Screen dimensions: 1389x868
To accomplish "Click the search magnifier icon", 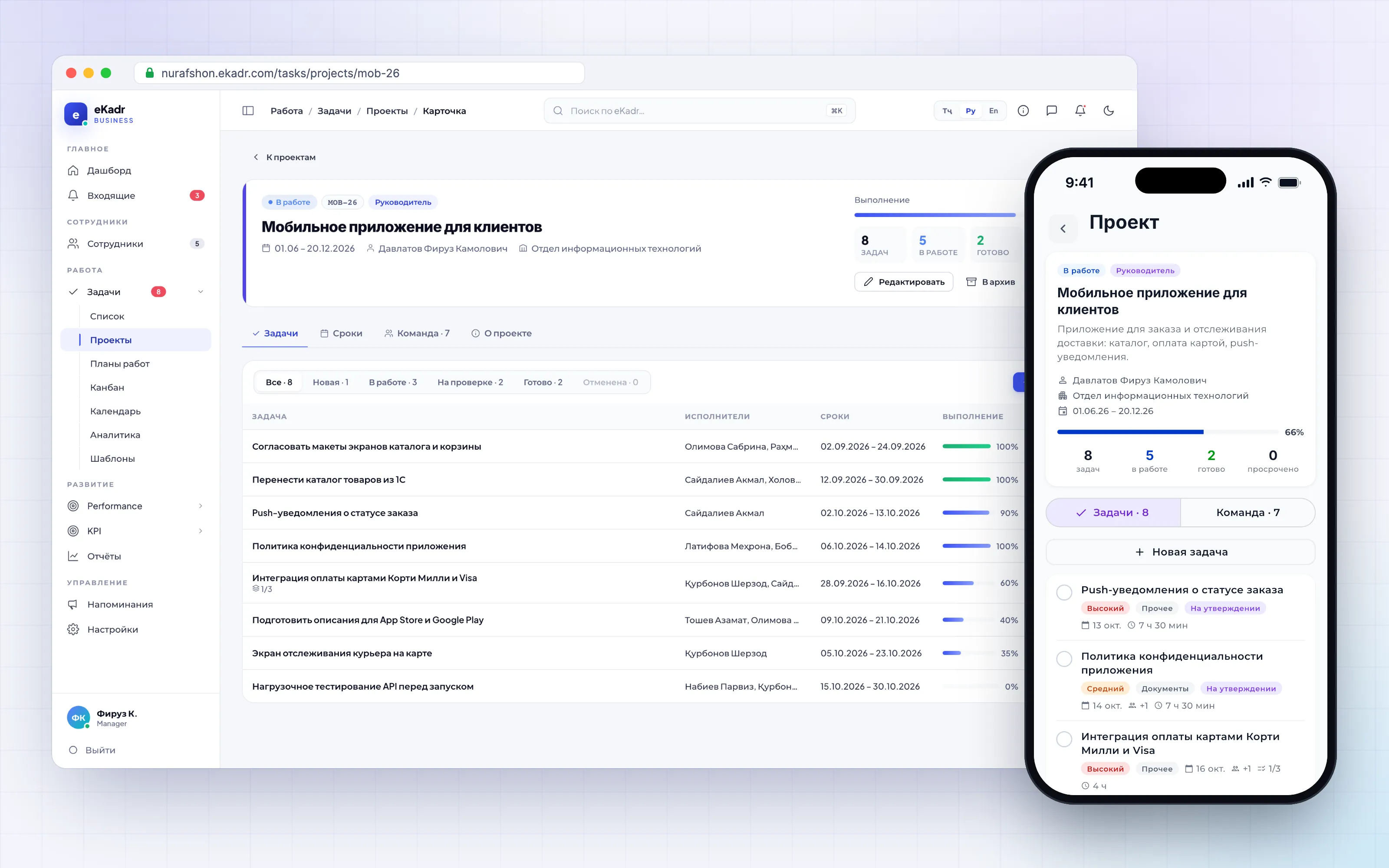I will point(558,111).
